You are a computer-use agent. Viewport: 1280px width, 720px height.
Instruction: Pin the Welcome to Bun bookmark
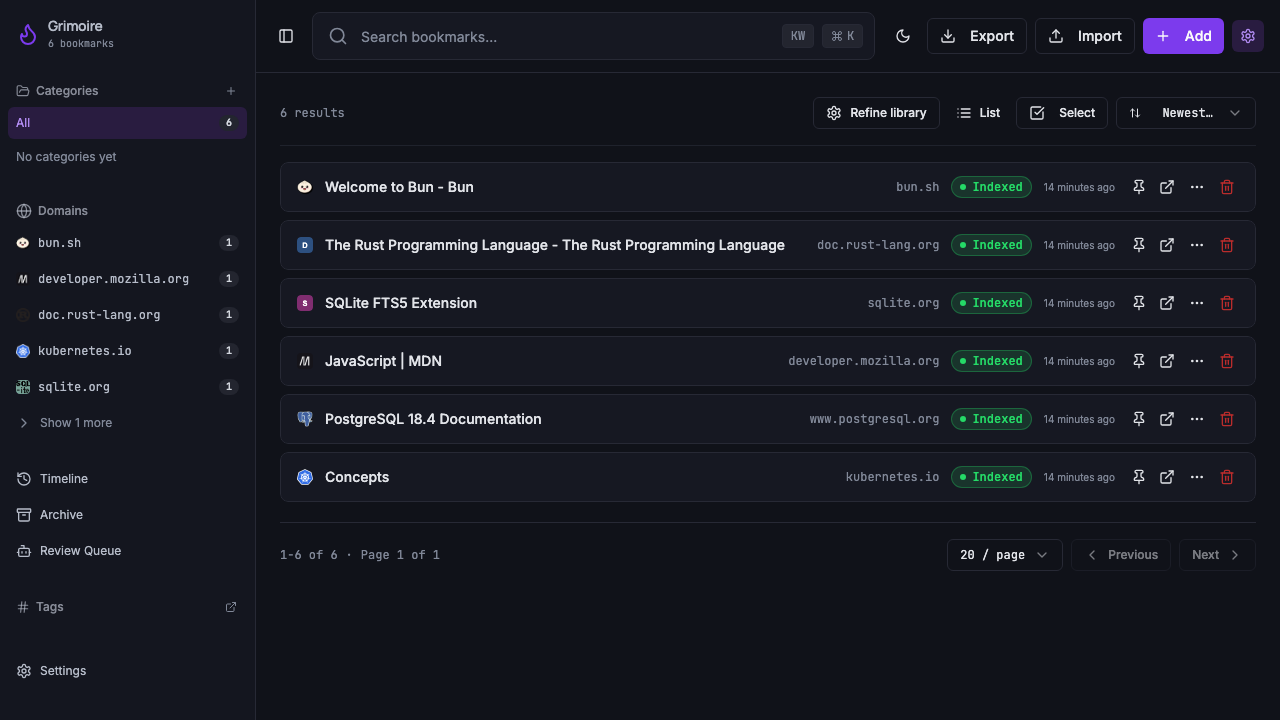click(1138, 187)
